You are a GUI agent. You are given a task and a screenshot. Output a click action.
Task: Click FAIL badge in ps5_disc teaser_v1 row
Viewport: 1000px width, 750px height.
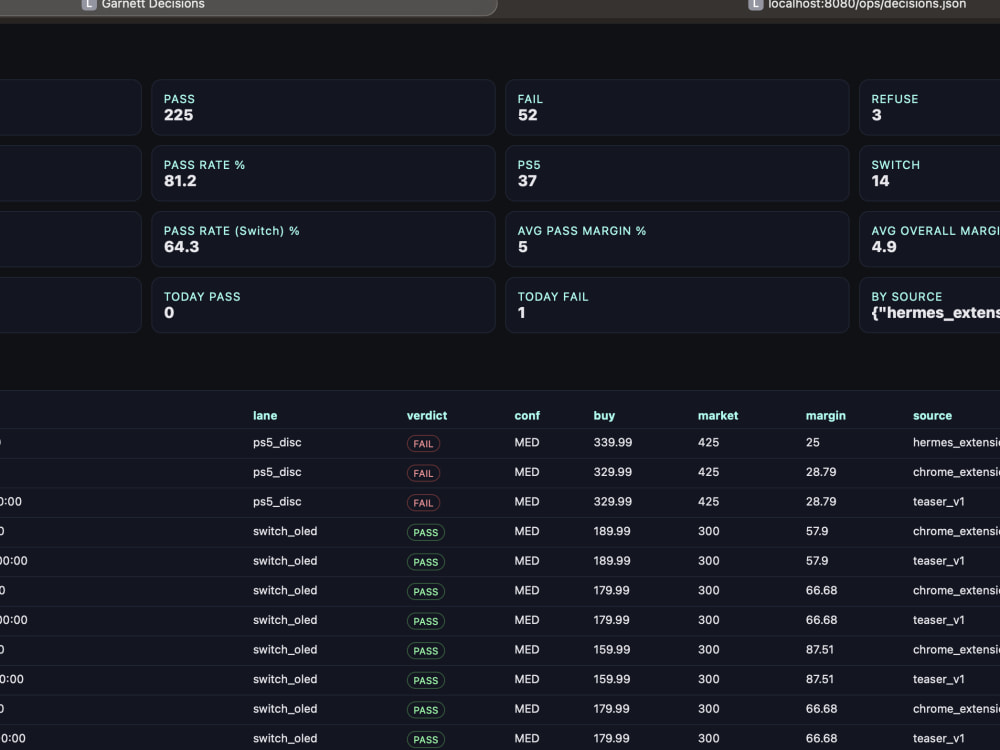423,503
